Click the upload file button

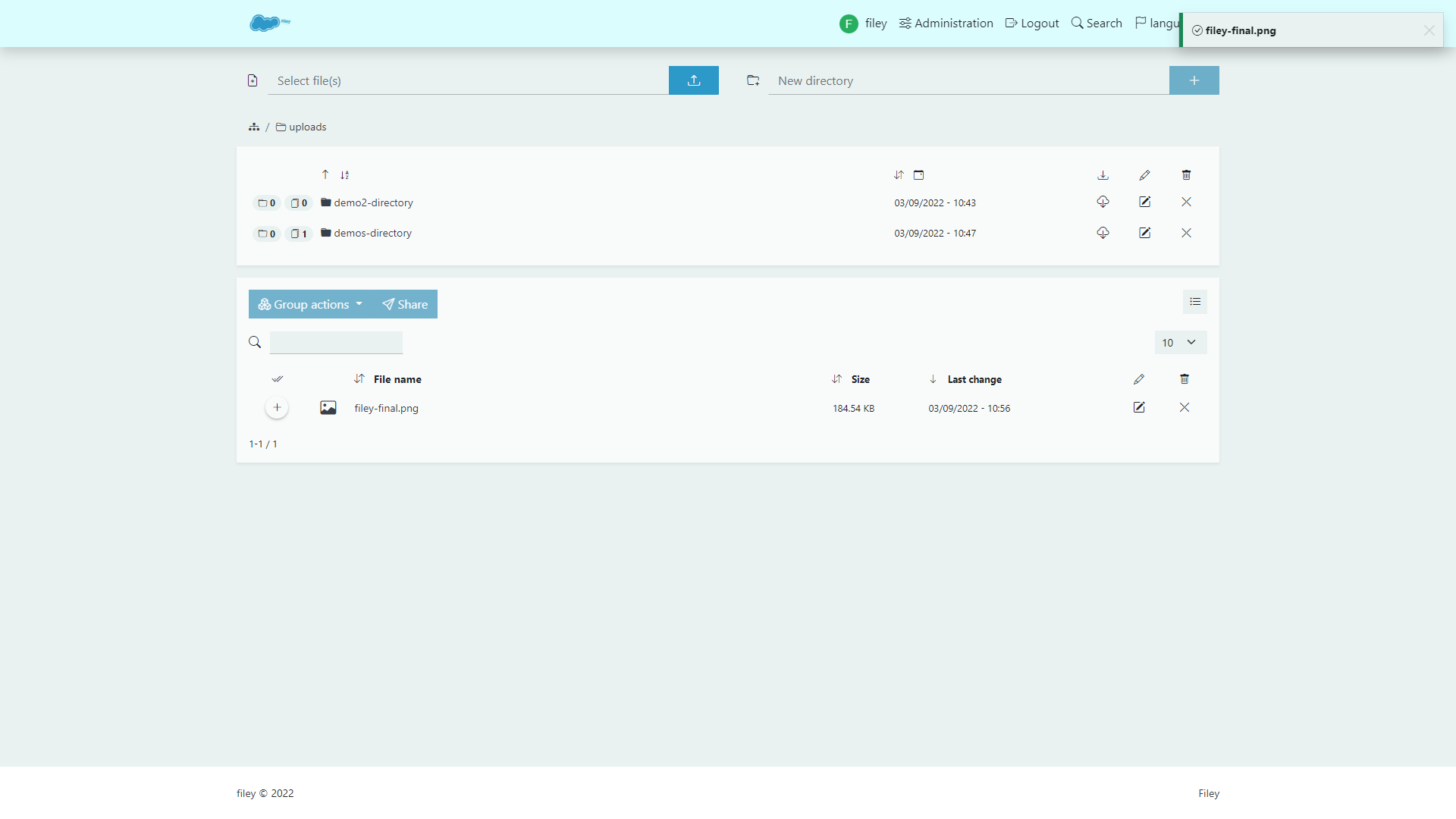(x=693, y=80)
